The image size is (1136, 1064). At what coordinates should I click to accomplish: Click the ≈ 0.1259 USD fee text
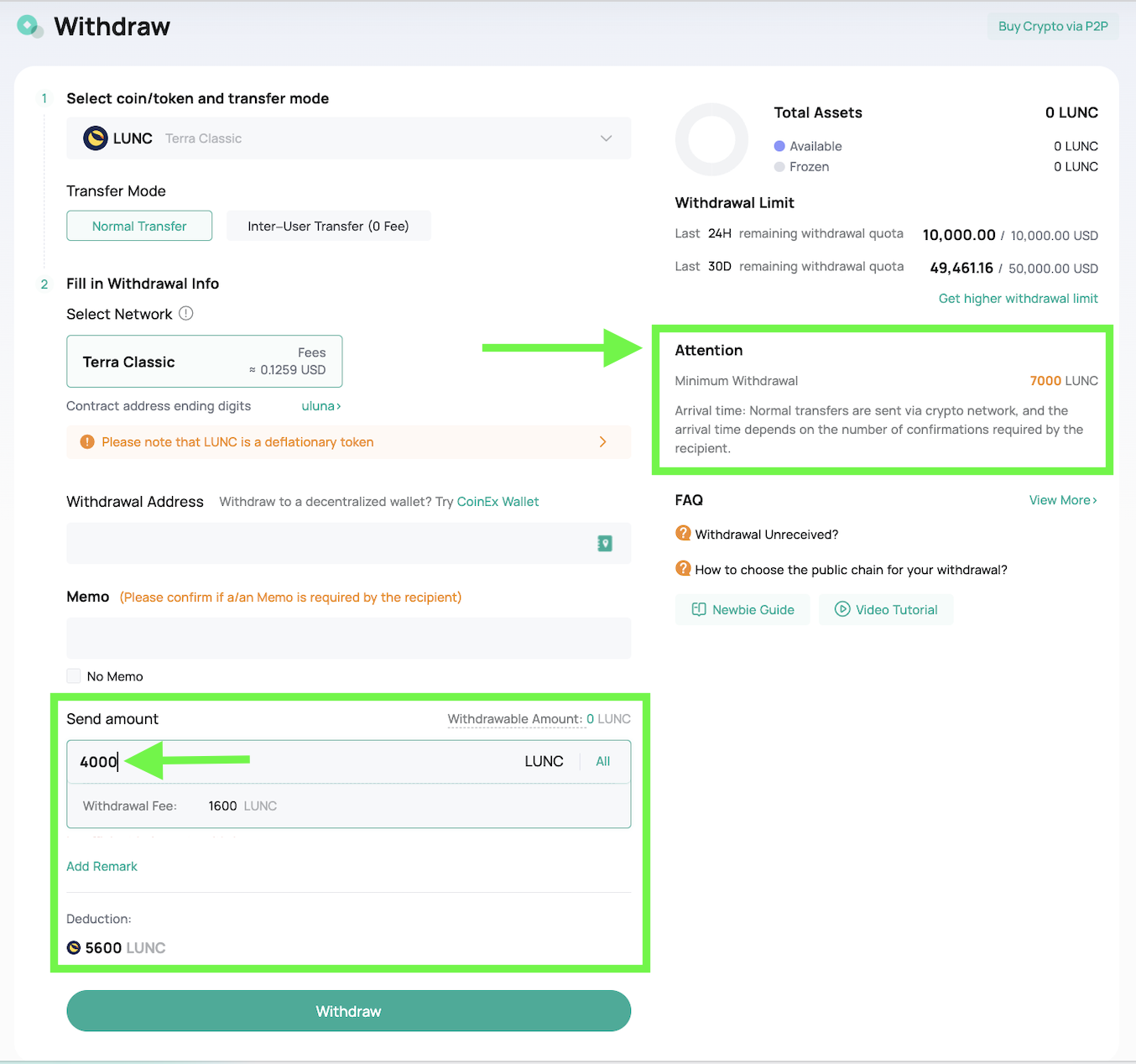pyautogui.click(x=287, y=370)
